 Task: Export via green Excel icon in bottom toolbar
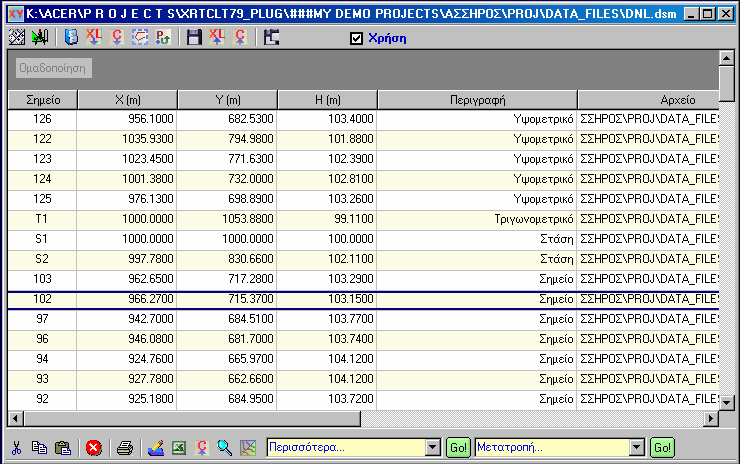tap(179, 447)
